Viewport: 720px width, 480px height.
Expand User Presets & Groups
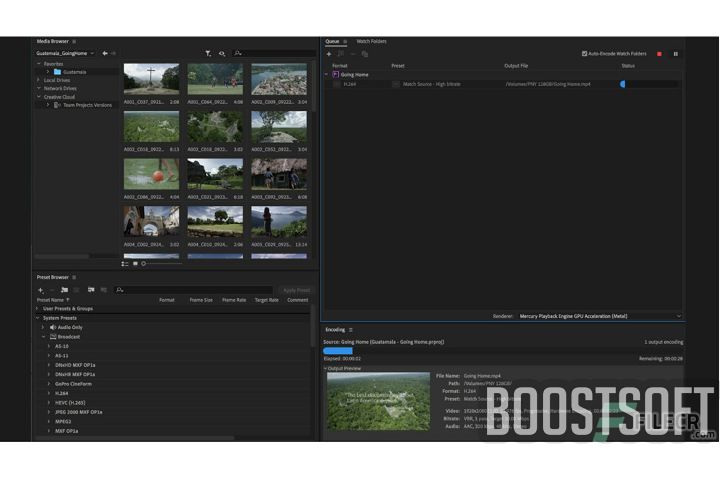click(38, 309)
